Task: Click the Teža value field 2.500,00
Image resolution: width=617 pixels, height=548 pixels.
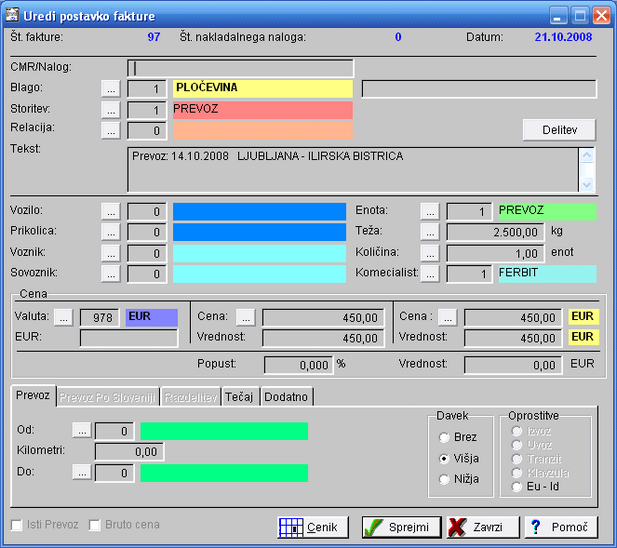Action: [495, 232]
